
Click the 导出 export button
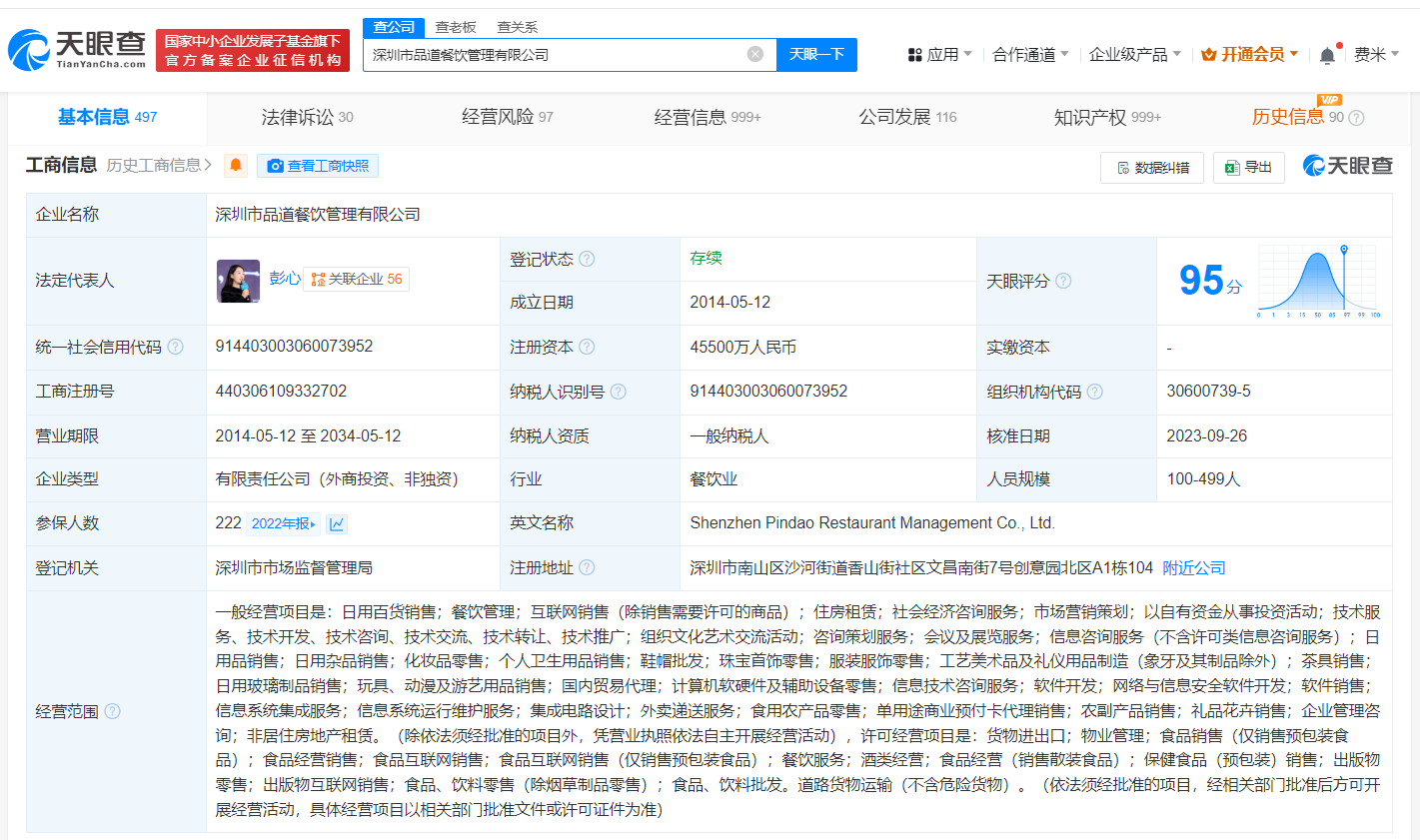pyautogui.click(x=1248, y=167)
